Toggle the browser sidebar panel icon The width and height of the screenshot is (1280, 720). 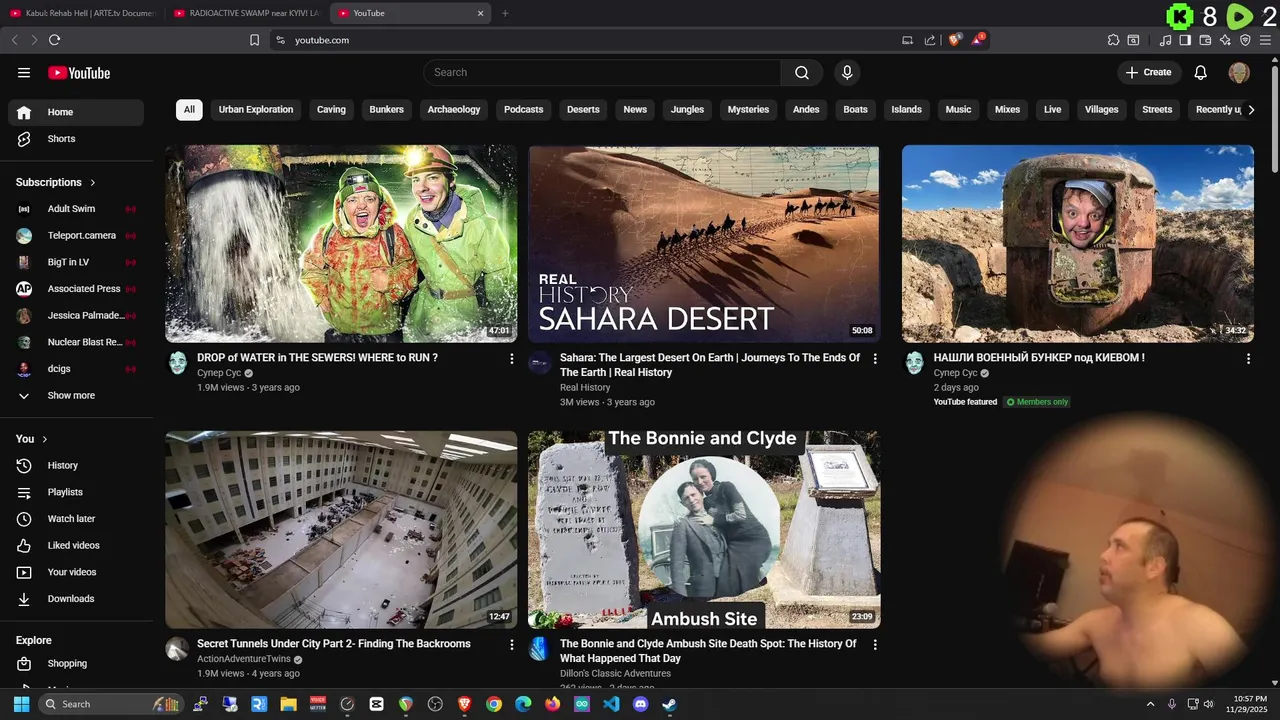tap(1185, 40)
